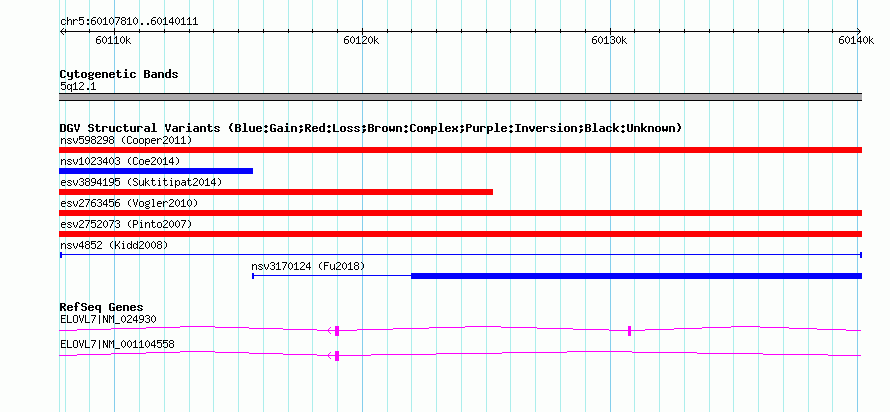The width and height of the screenshot is (890, 412).
Task: Click the 60130k ruler tick label
Action: click(x=609, y=40)
